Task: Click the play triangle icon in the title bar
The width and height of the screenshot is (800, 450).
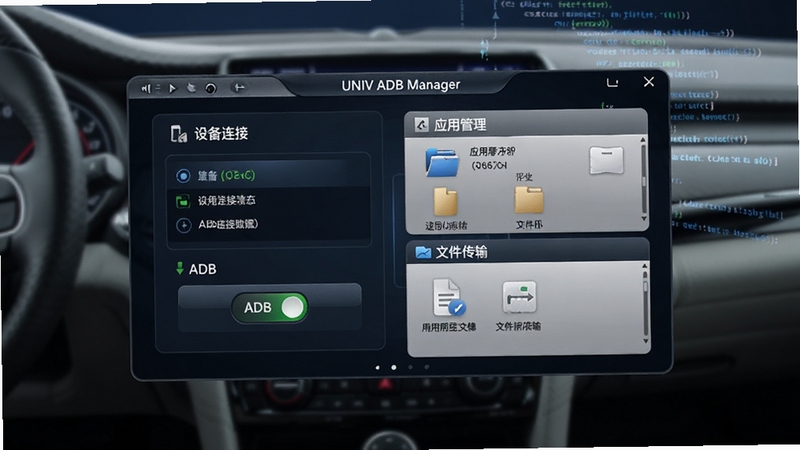Action: [172, 89]
